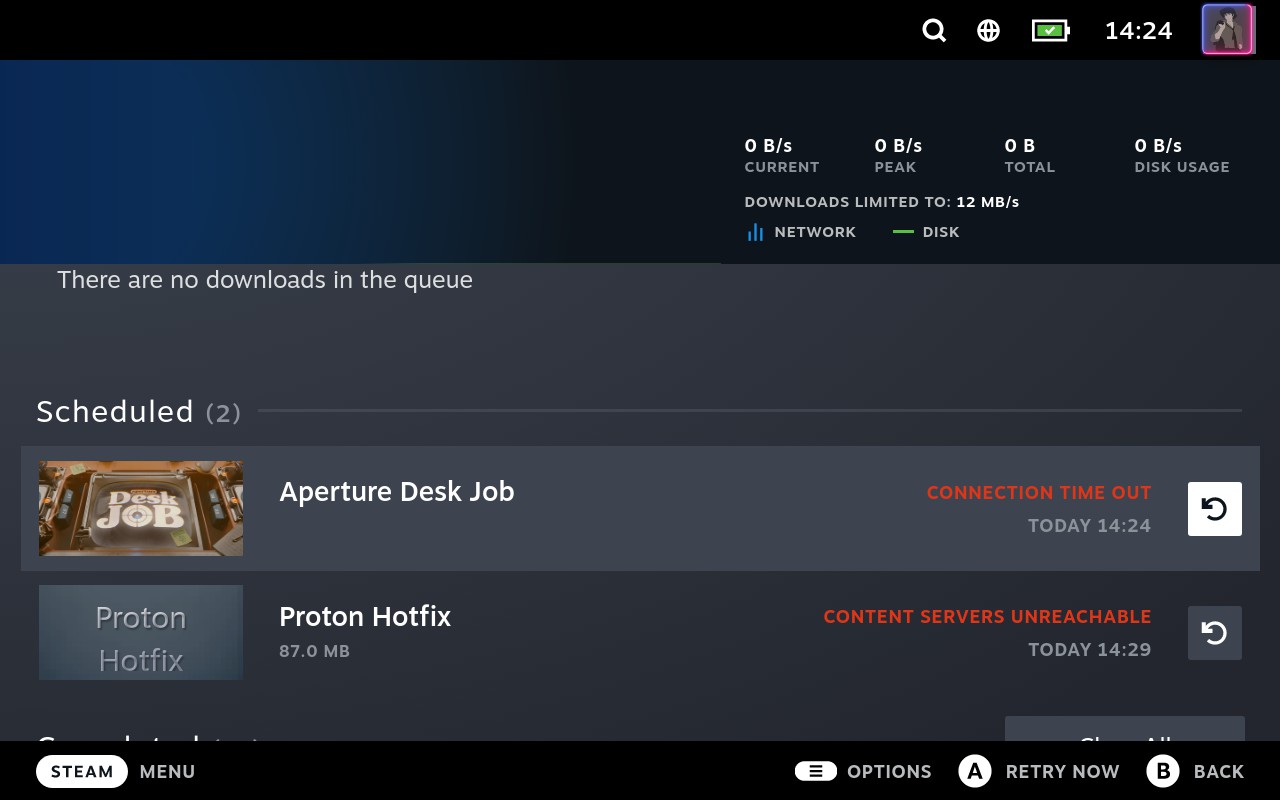Click the DISK USAGE statistic
The width and height of the screenshot is (1280, 800).
pos(1182,156)
